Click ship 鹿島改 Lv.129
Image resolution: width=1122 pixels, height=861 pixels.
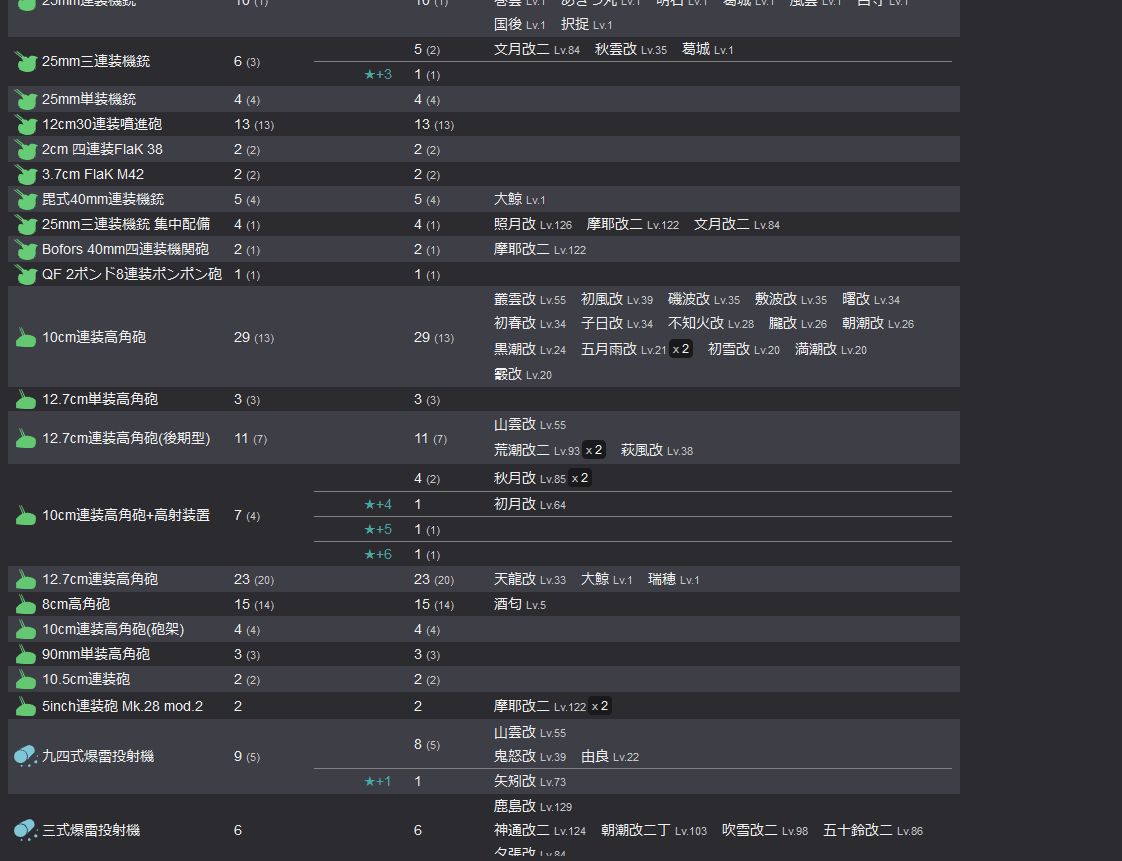(x=533, y=807)
